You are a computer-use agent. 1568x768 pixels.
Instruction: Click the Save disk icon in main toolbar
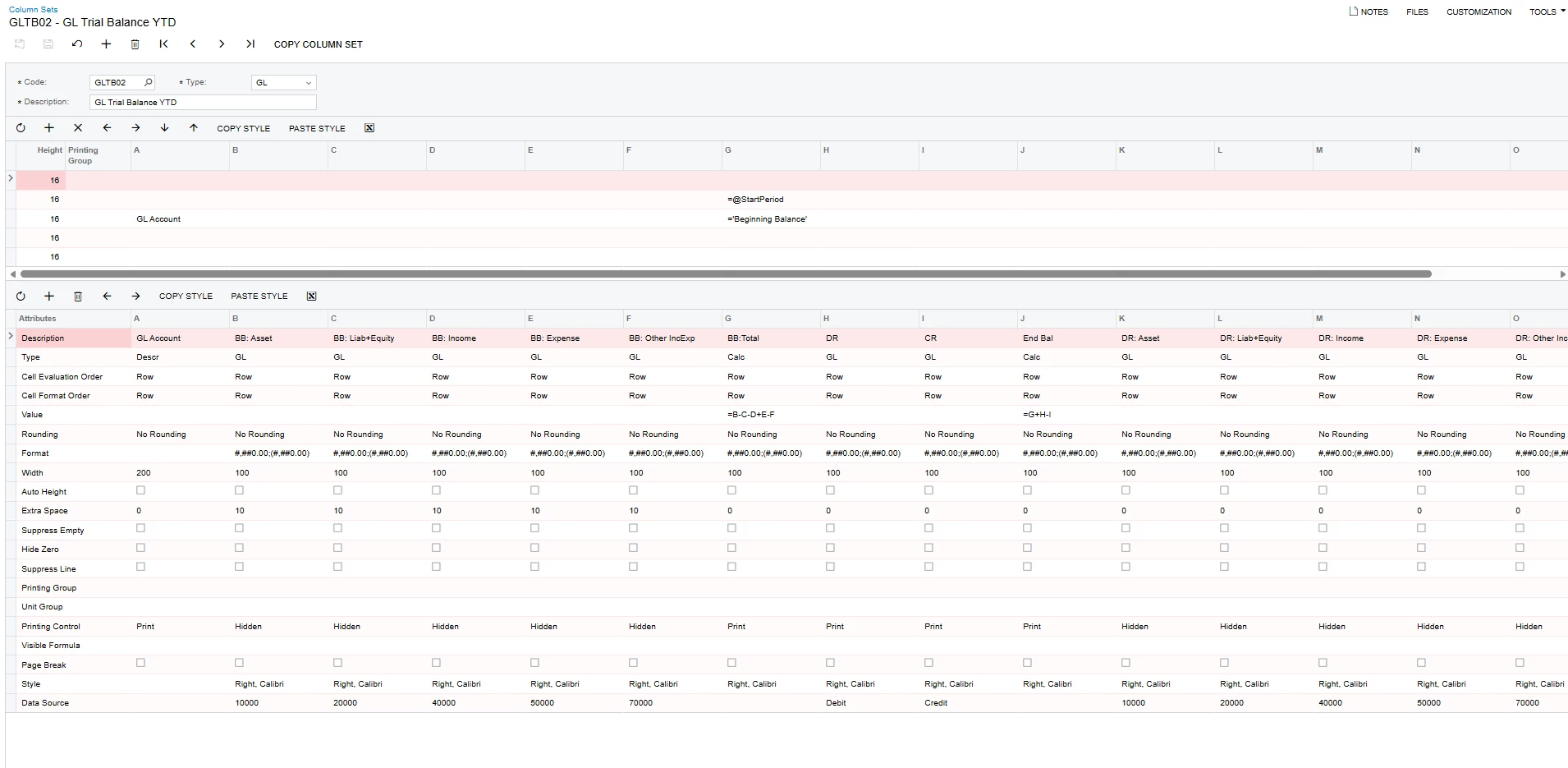[48, 44]
